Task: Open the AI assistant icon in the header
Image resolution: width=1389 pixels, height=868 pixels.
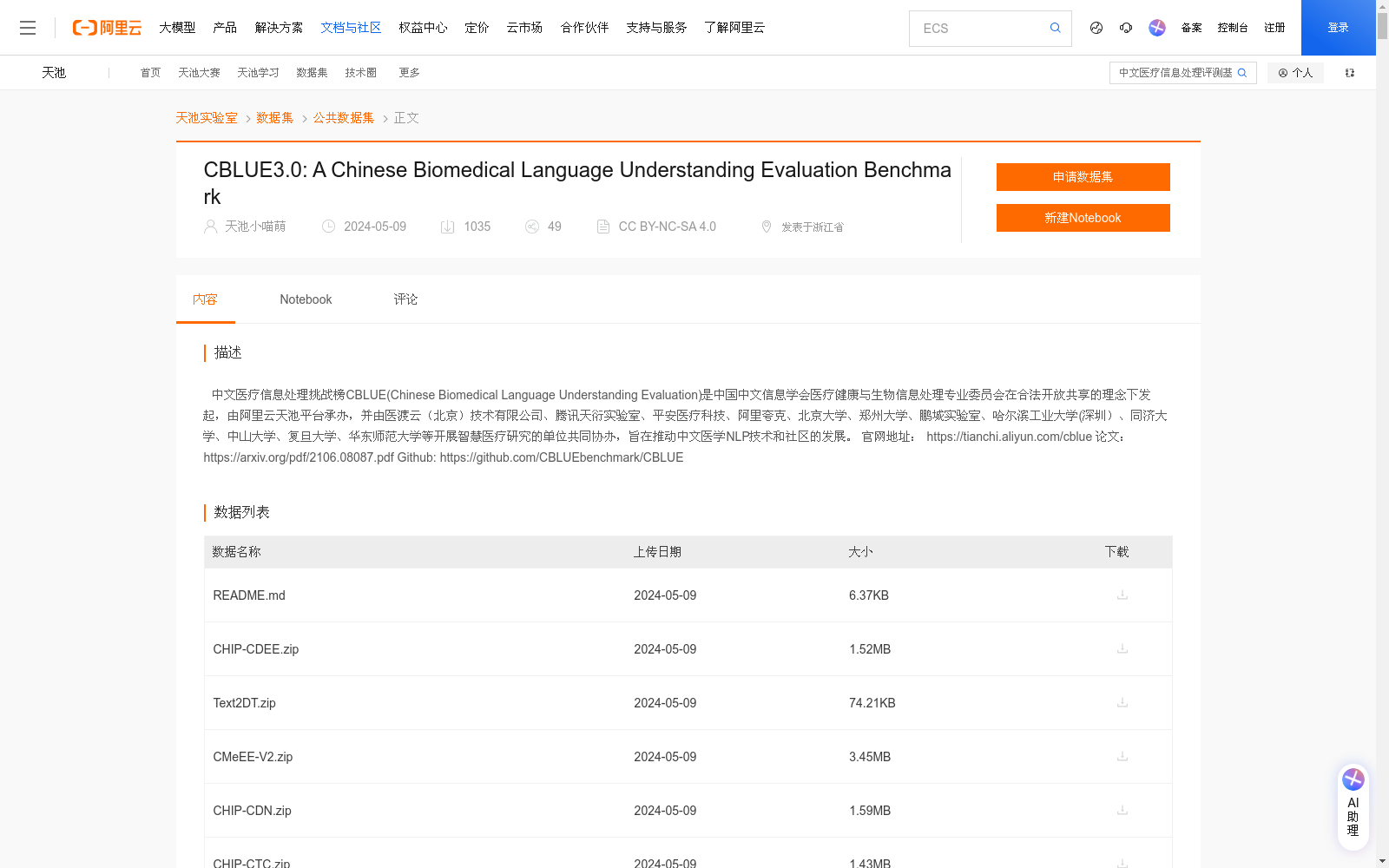Action: [1156, 28]
